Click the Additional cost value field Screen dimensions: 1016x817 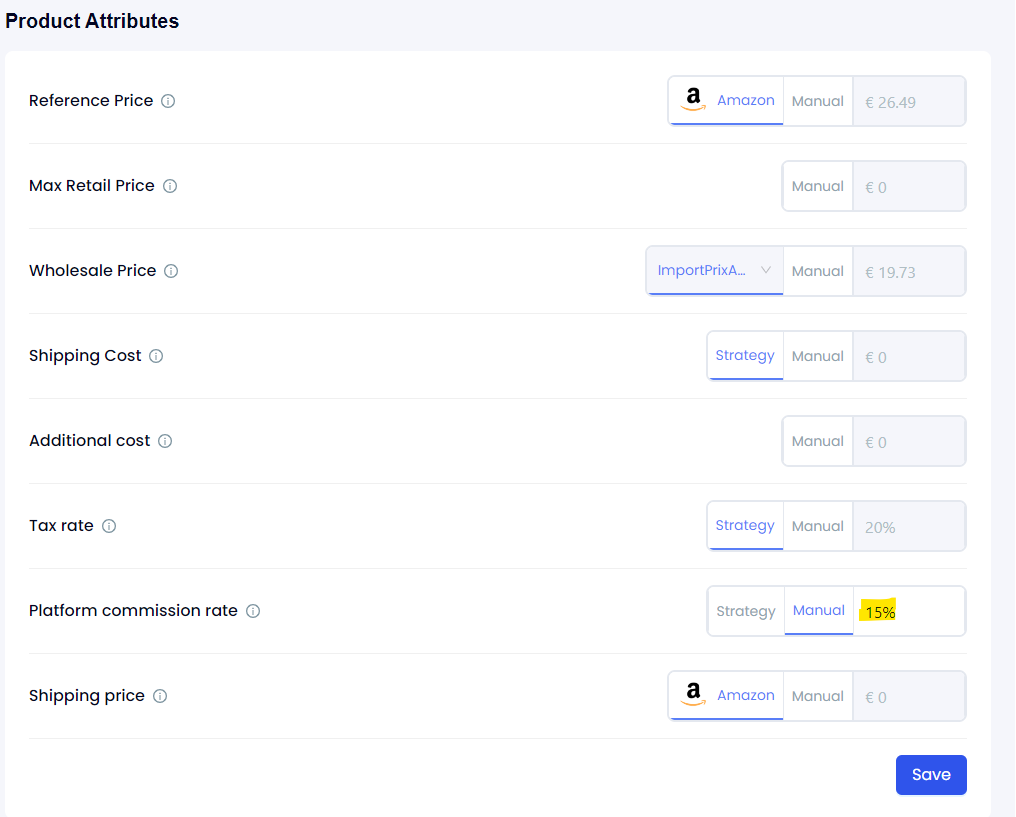908,442
